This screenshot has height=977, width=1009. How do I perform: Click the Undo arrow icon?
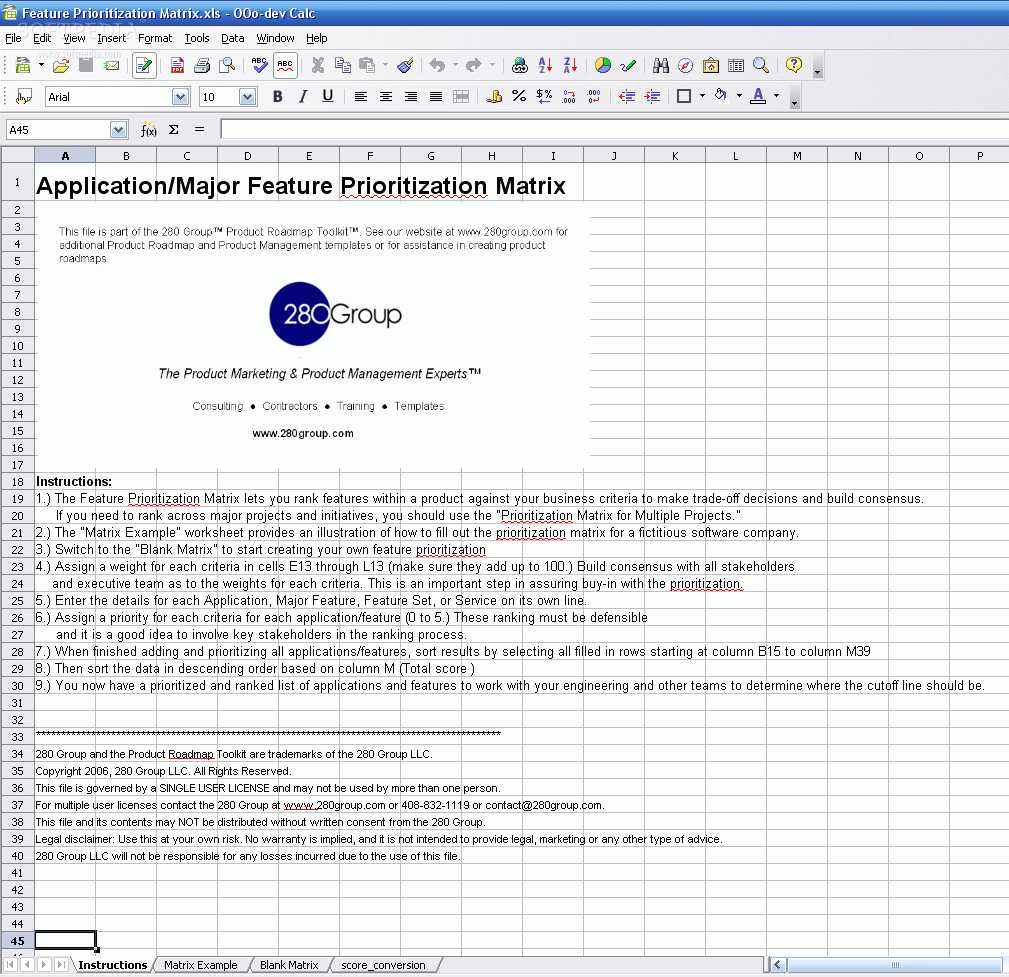pos(438,65)
